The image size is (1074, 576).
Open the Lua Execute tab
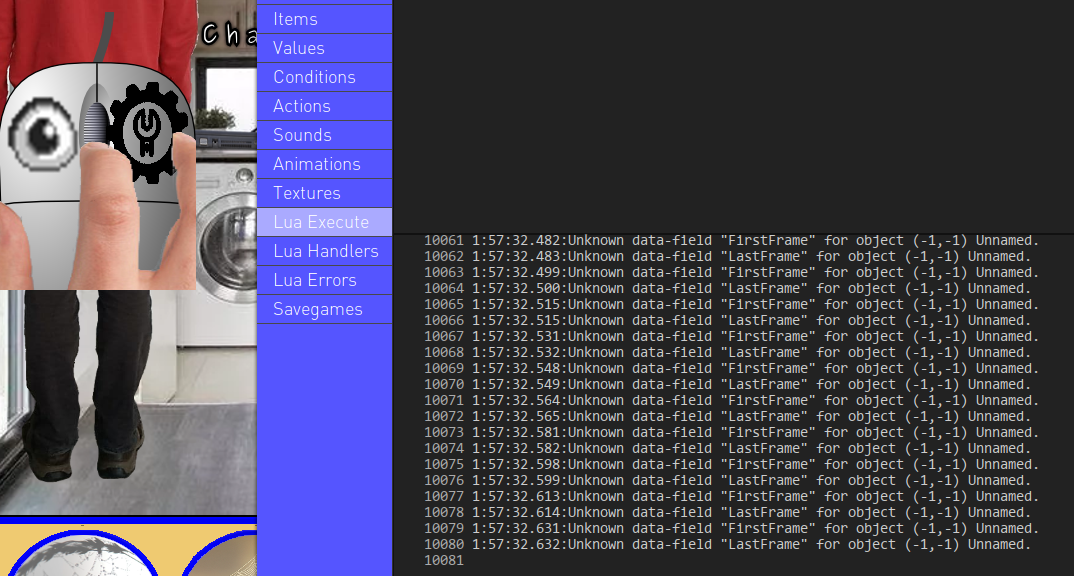[325, 222]
